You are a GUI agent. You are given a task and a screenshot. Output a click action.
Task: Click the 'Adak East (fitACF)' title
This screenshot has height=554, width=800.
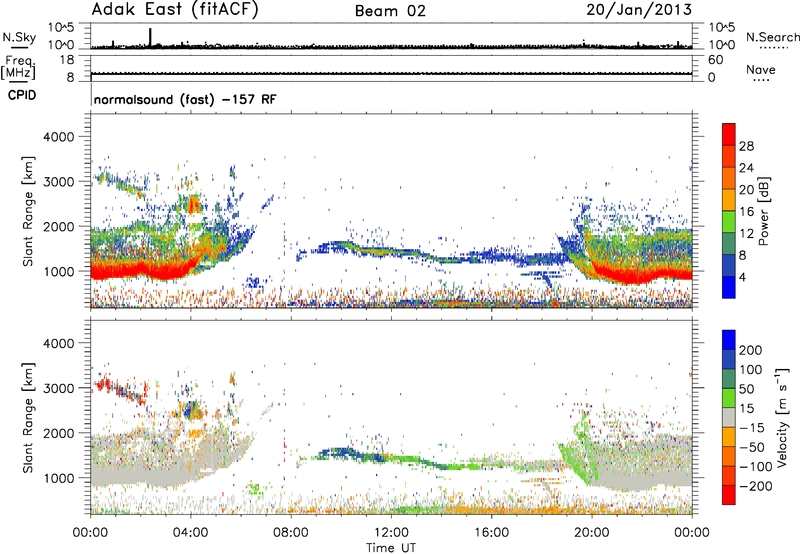tap(174, 9)
